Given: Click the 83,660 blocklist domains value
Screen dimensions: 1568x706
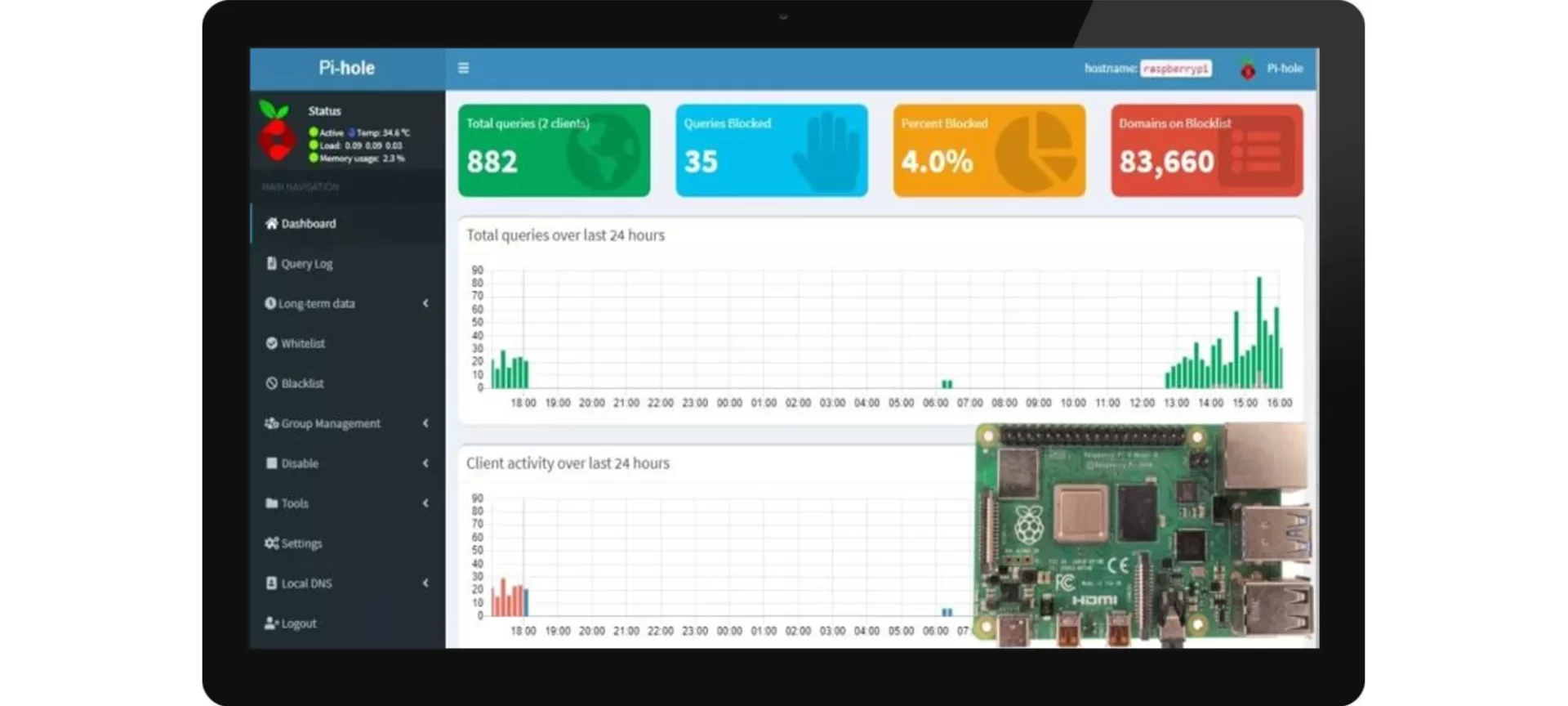Looking at the screenshot, I should pos(1167,162).
